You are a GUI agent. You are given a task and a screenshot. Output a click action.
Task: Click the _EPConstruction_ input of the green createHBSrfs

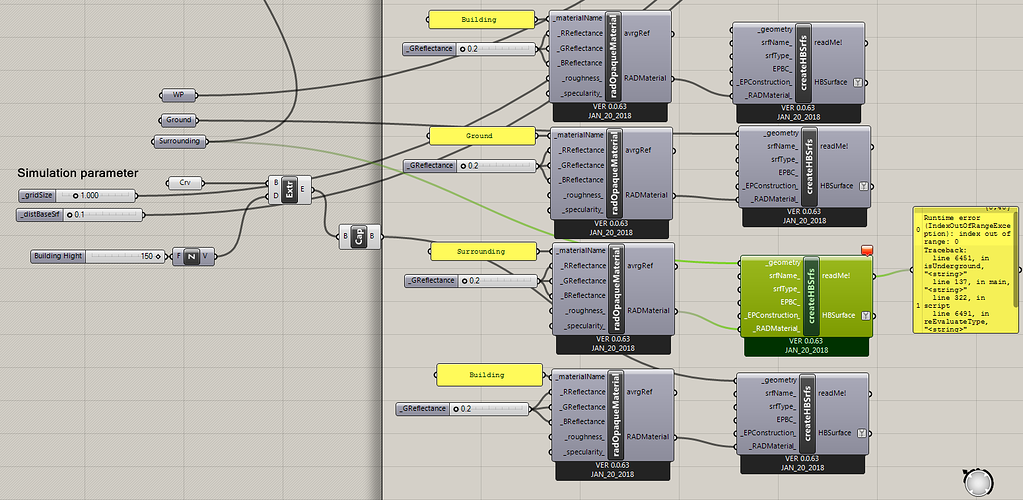tap(772, 315)
